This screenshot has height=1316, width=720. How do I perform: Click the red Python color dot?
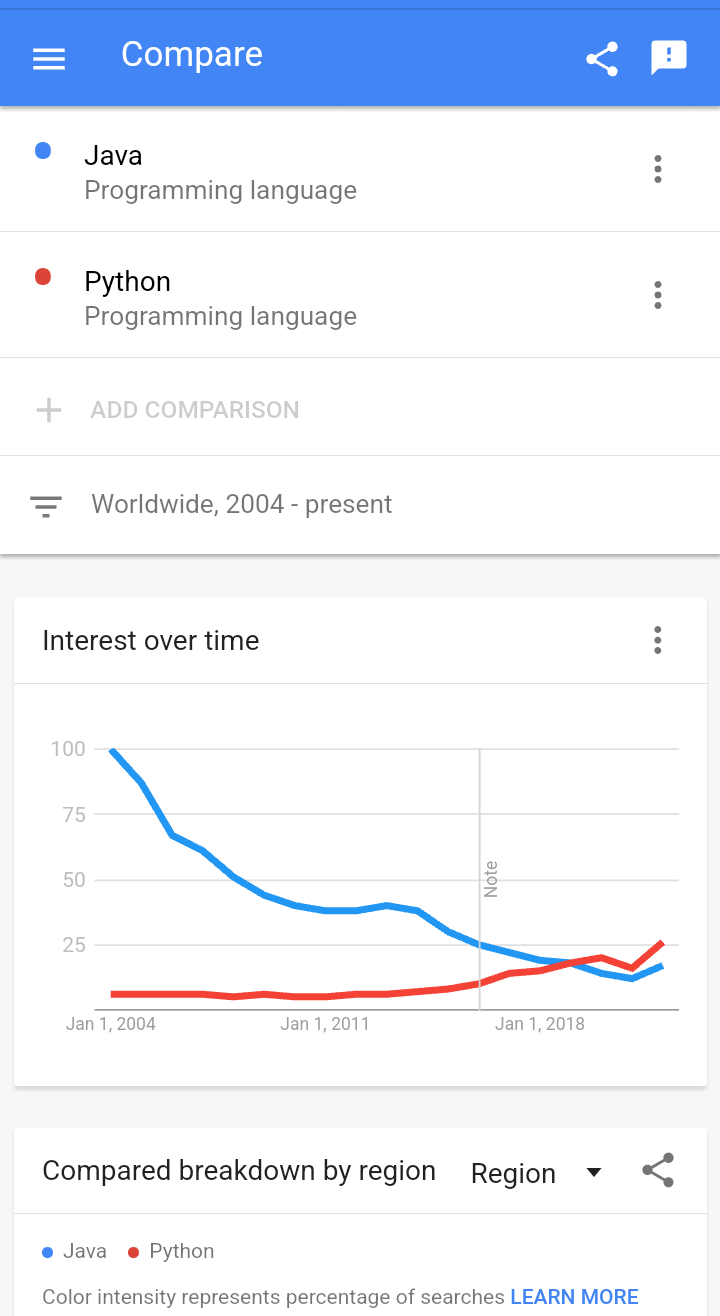(x=43, y=277)
